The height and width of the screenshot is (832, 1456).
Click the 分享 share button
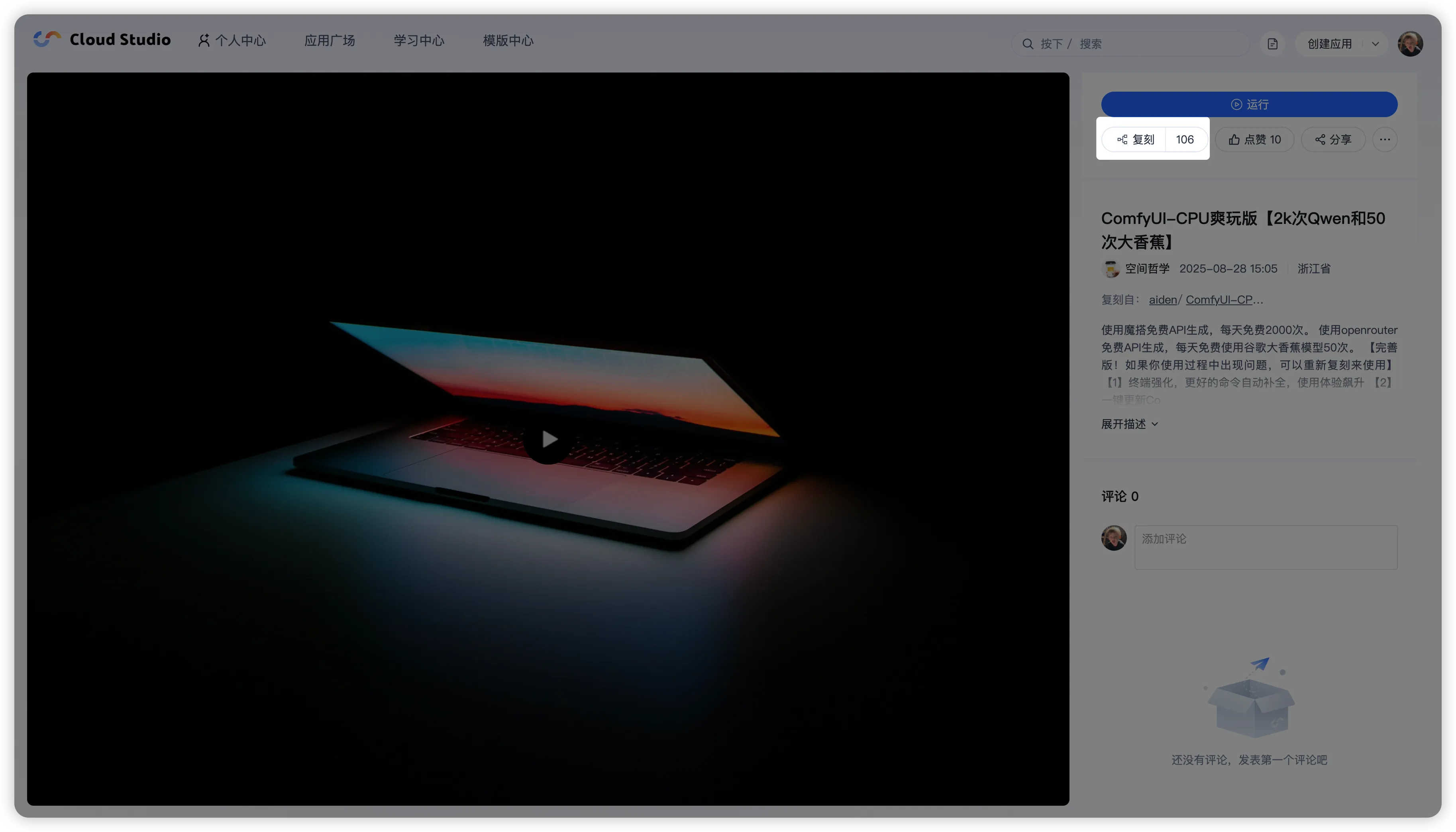[1332, 139]
